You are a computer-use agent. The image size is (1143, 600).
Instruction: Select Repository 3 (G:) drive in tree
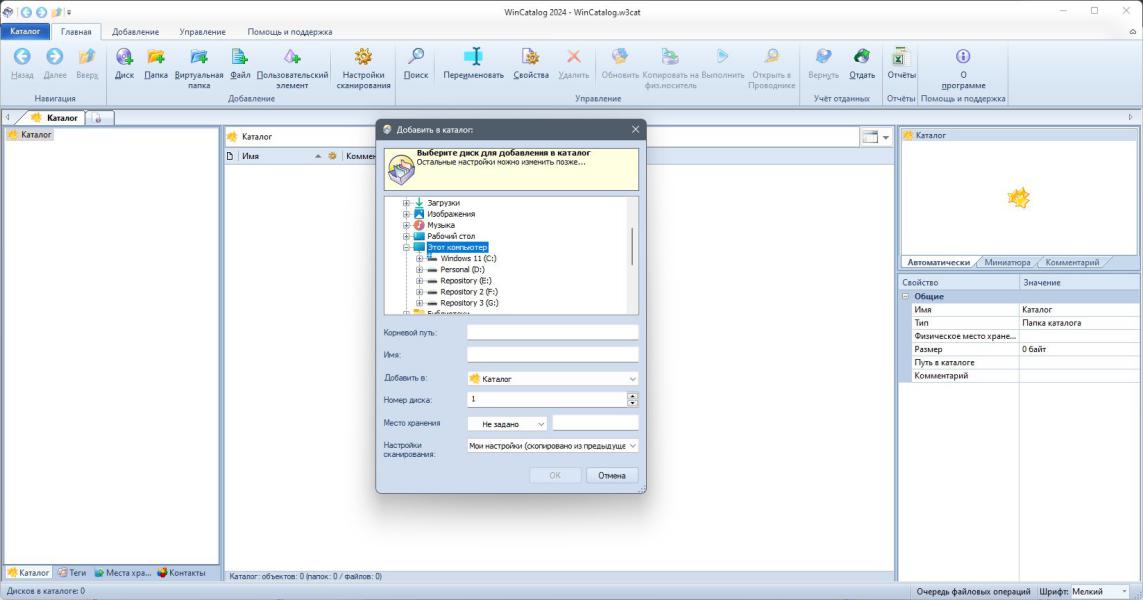(x=469, y=303)
